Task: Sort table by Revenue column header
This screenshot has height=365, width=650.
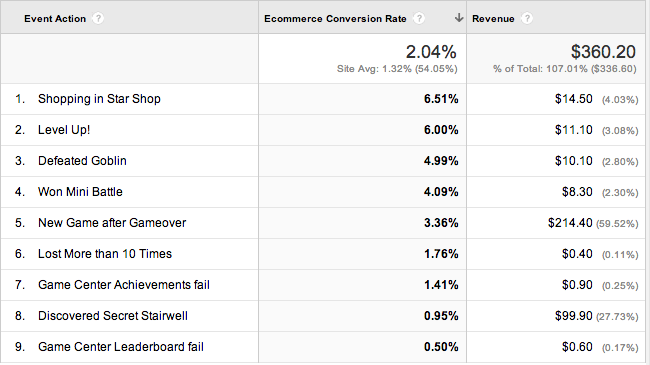Action: (493, 19)
